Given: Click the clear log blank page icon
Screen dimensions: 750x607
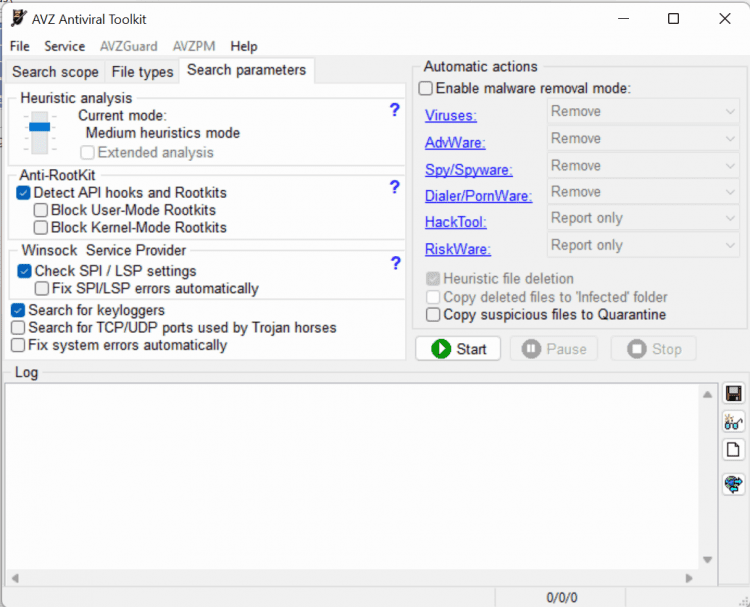Looking at the screenshot, I should click(733, 450).
